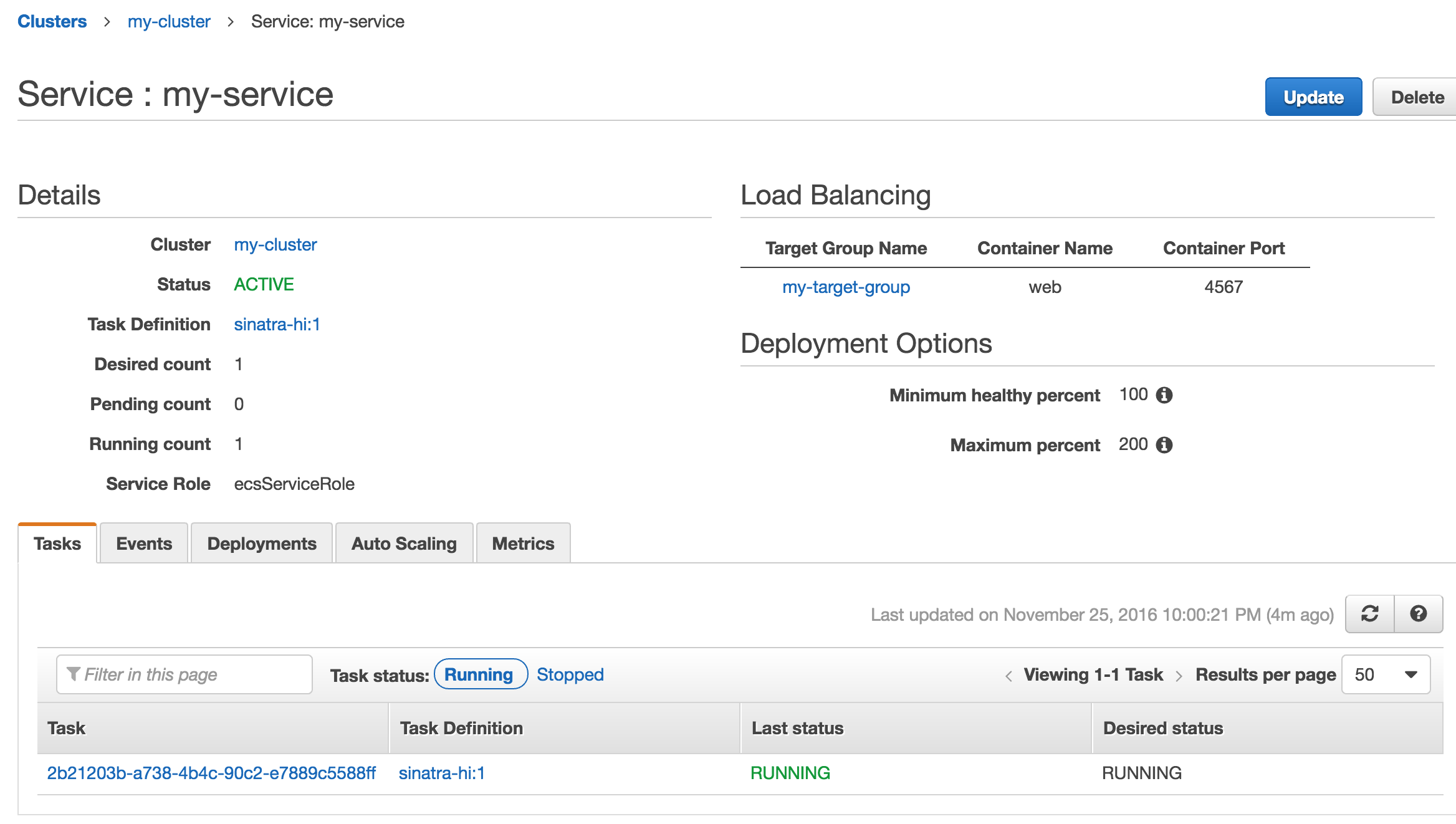The width and height of the screenshot is (1456, 824).
Task: Select the Last updated timestamp text
Action: 1102,615
